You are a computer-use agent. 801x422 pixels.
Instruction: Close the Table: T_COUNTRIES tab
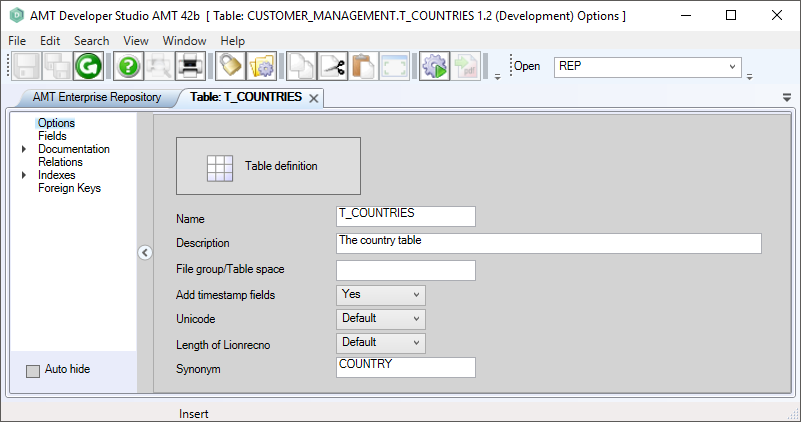314,98
